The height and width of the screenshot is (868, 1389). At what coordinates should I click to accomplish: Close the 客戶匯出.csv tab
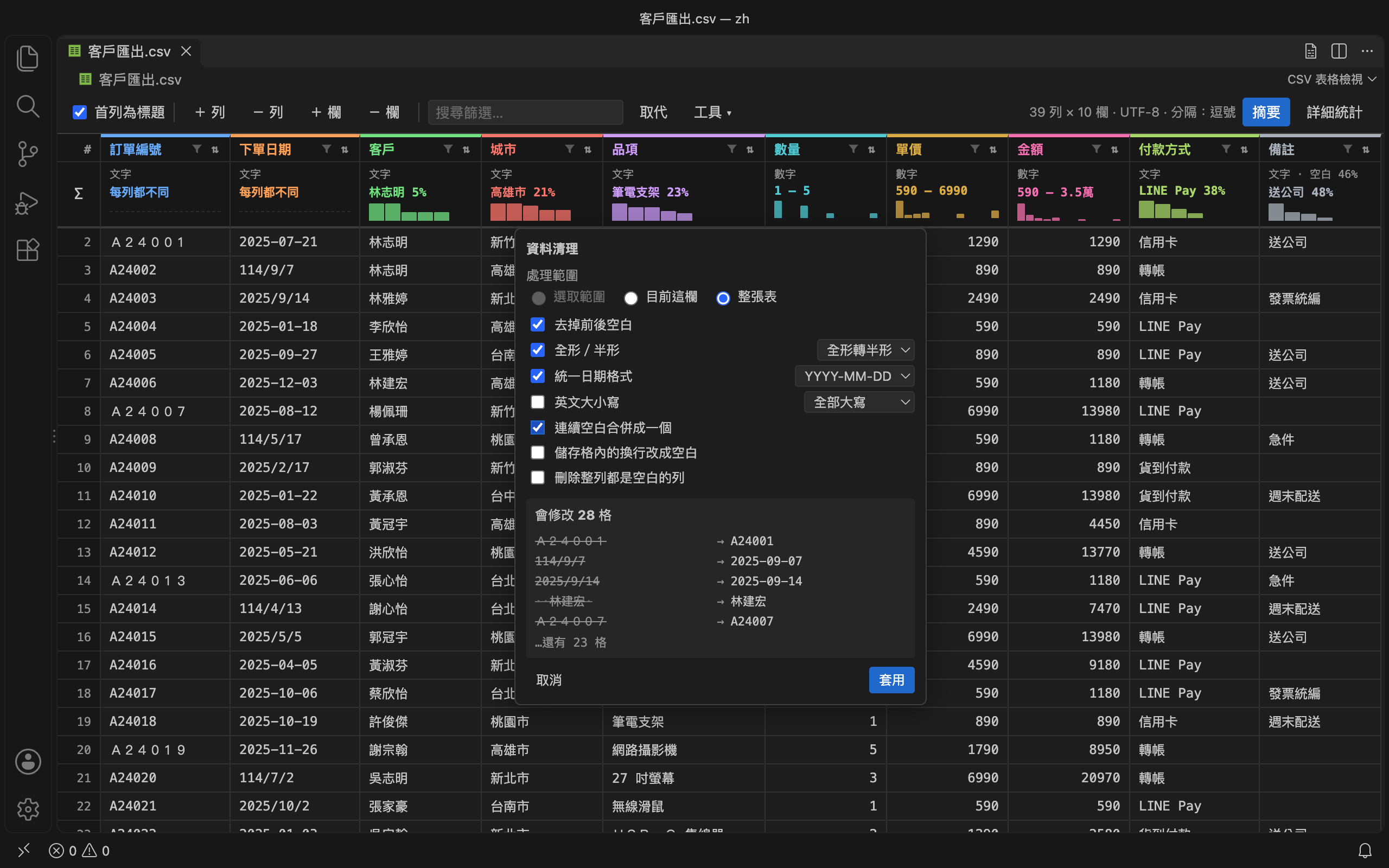[186, 51]
